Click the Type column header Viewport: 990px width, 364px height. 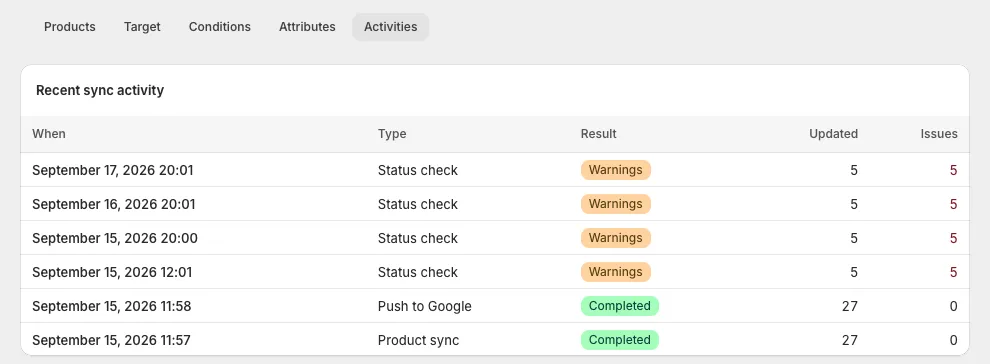[392, 134]
